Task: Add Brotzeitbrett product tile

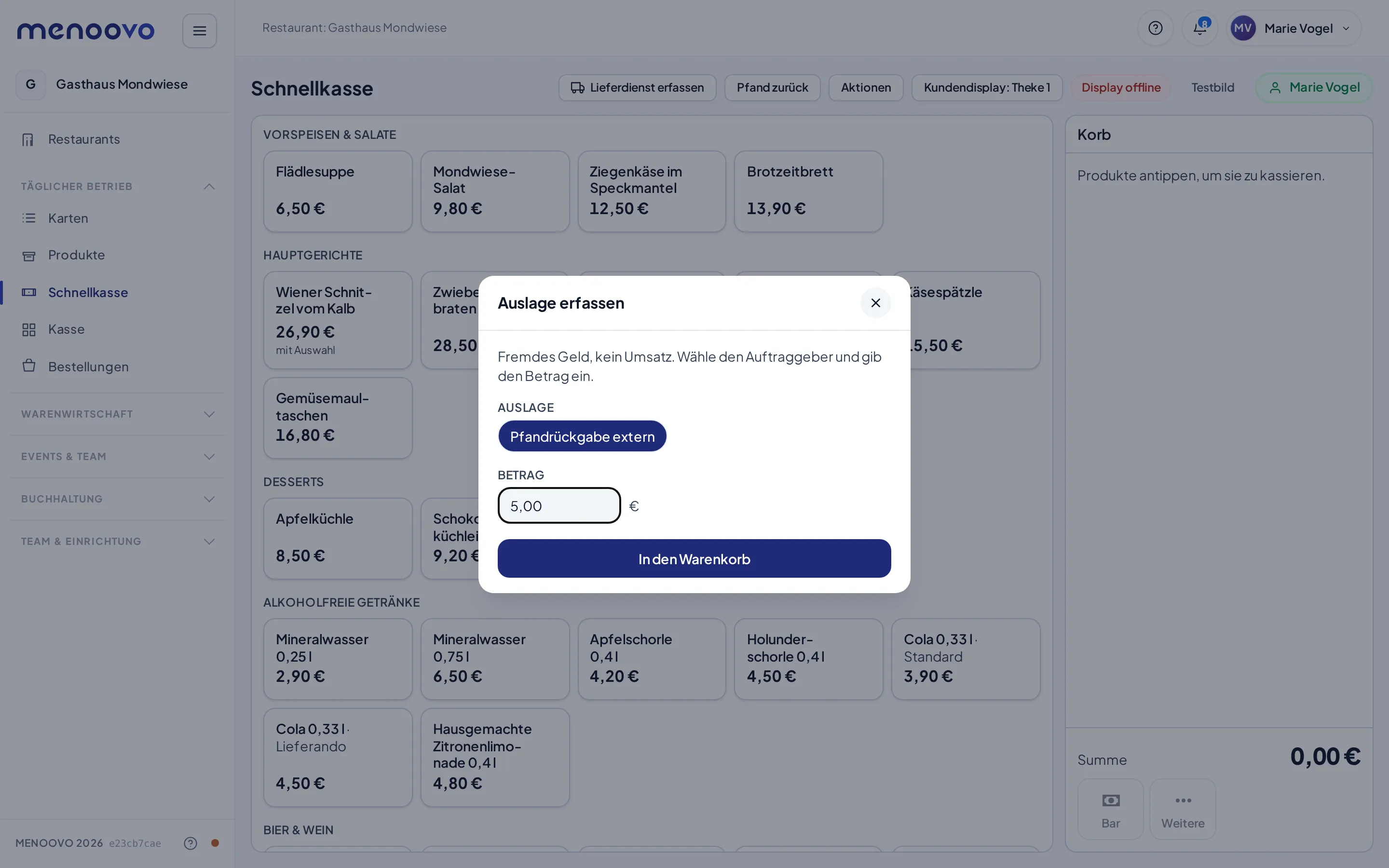Action: 808,192
